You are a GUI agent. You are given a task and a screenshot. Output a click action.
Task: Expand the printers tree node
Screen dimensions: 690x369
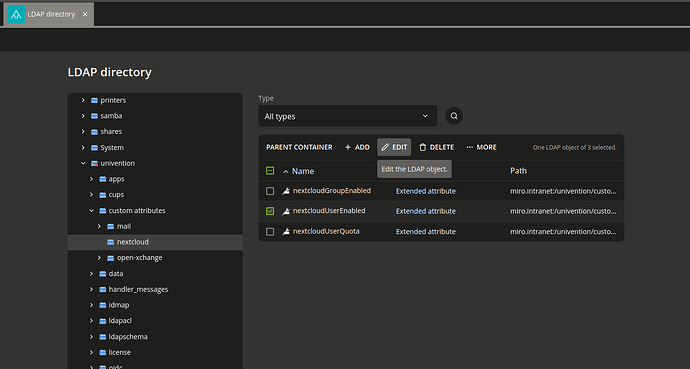(83, 100)
